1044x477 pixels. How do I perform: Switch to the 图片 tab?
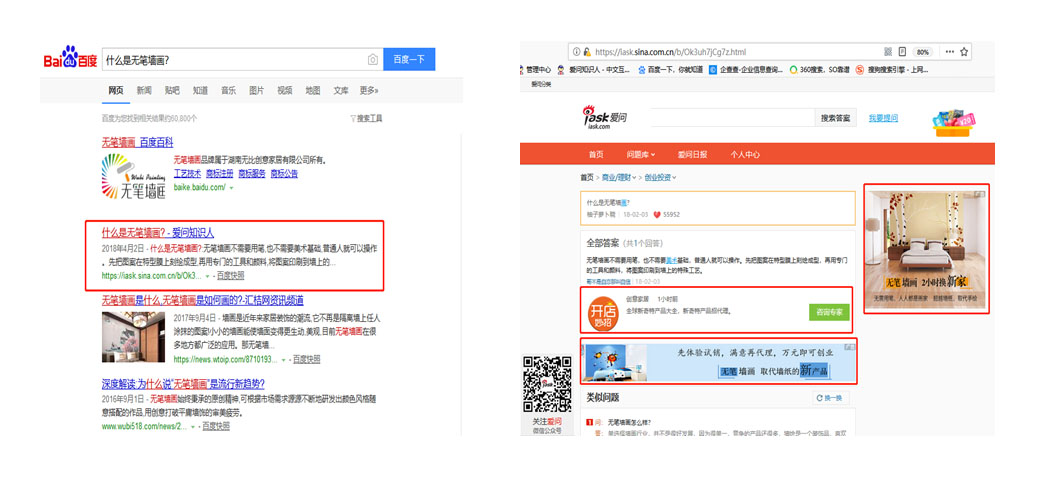(256, 91)
